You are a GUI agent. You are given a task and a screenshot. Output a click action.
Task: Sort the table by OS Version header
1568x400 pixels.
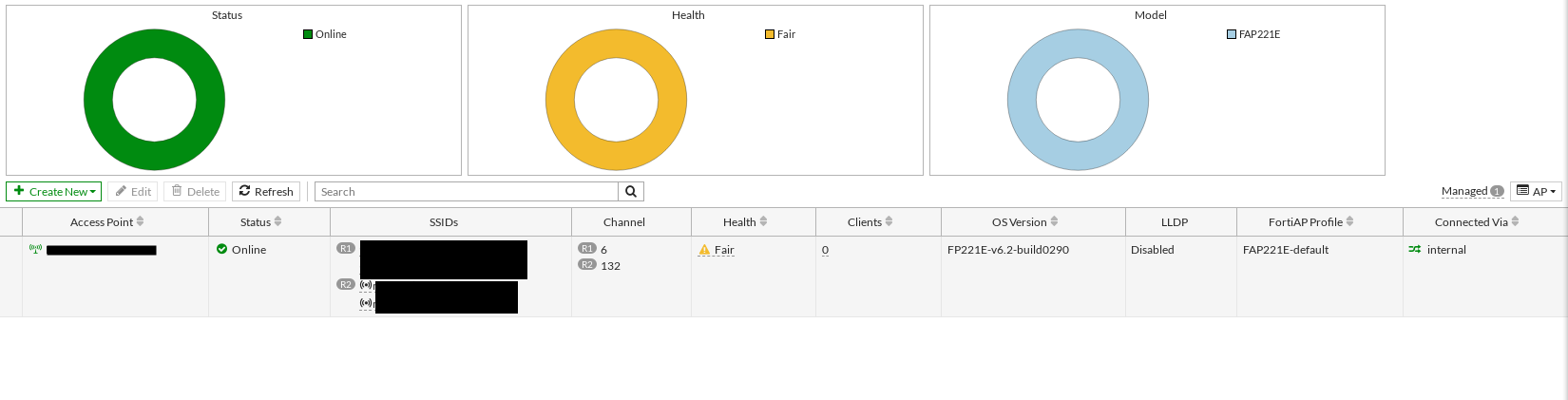click(x=1024, y=222)
